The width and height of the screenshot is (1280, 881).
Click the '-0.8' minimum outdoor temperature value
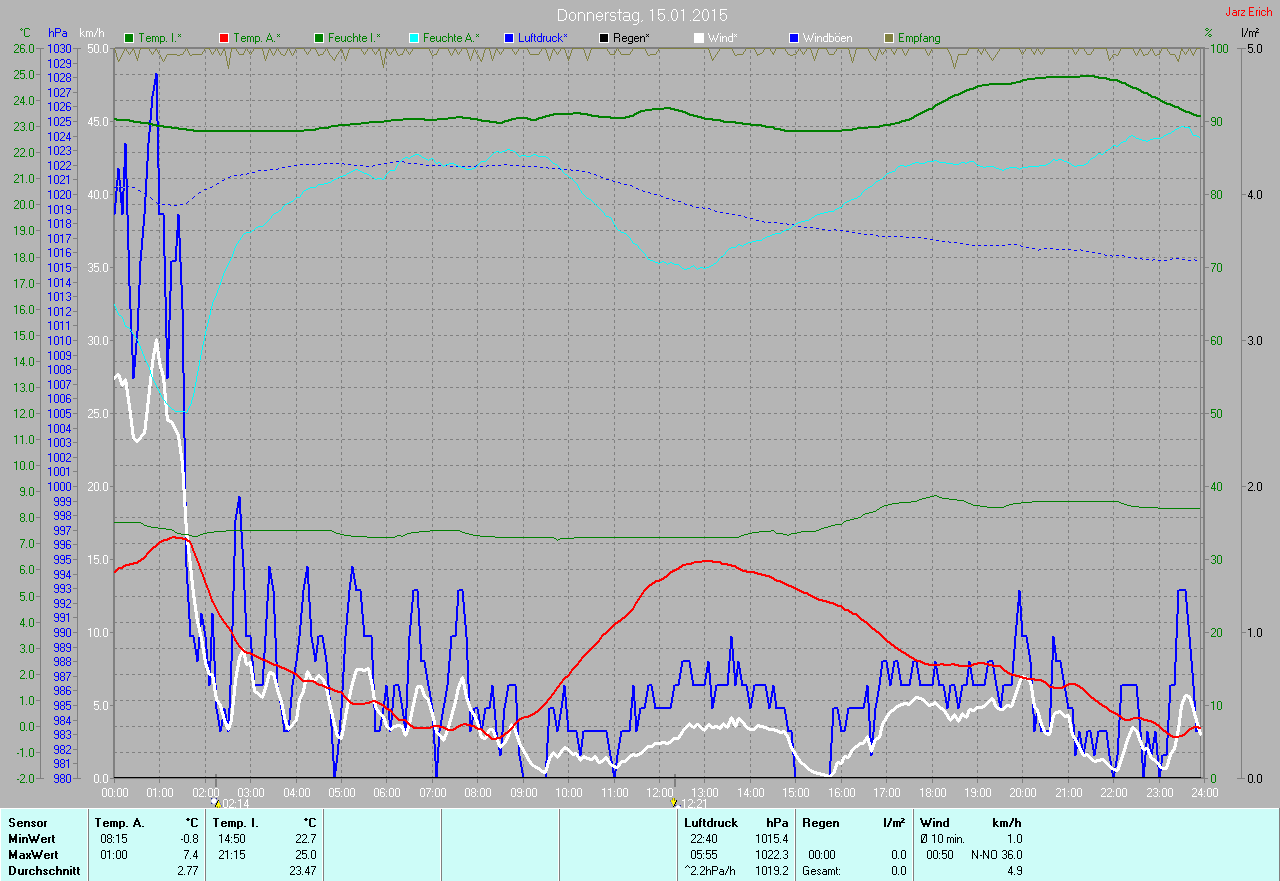point(188,839)
